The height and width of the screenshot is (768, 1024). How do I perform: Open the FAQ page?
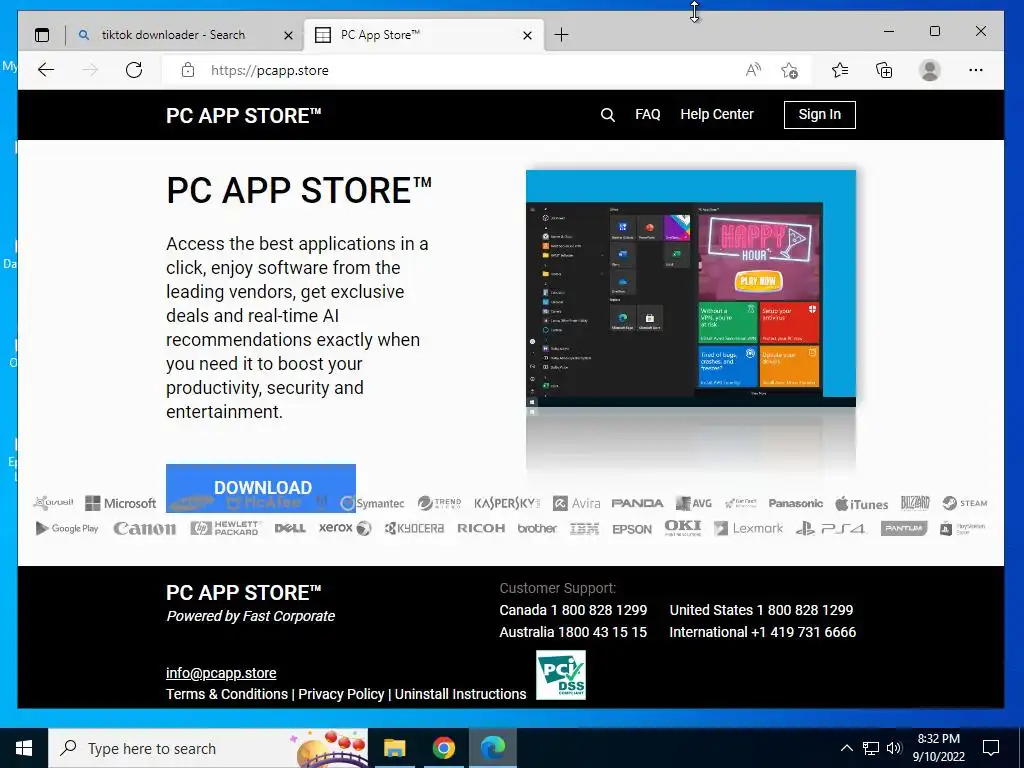coord(647,114)
